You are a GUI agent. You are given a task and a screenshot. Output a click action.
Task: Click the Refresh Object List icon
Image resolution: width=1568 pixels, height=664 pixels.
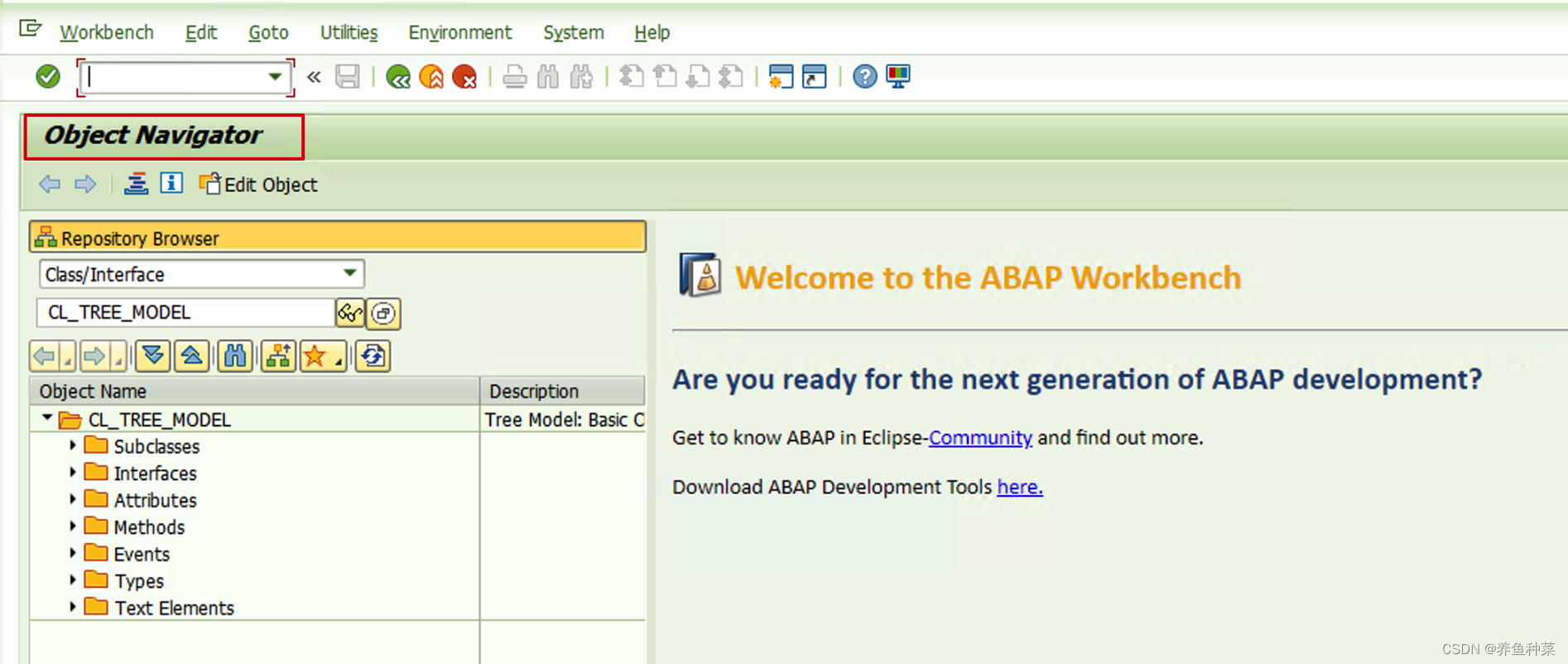pos(373,356)
